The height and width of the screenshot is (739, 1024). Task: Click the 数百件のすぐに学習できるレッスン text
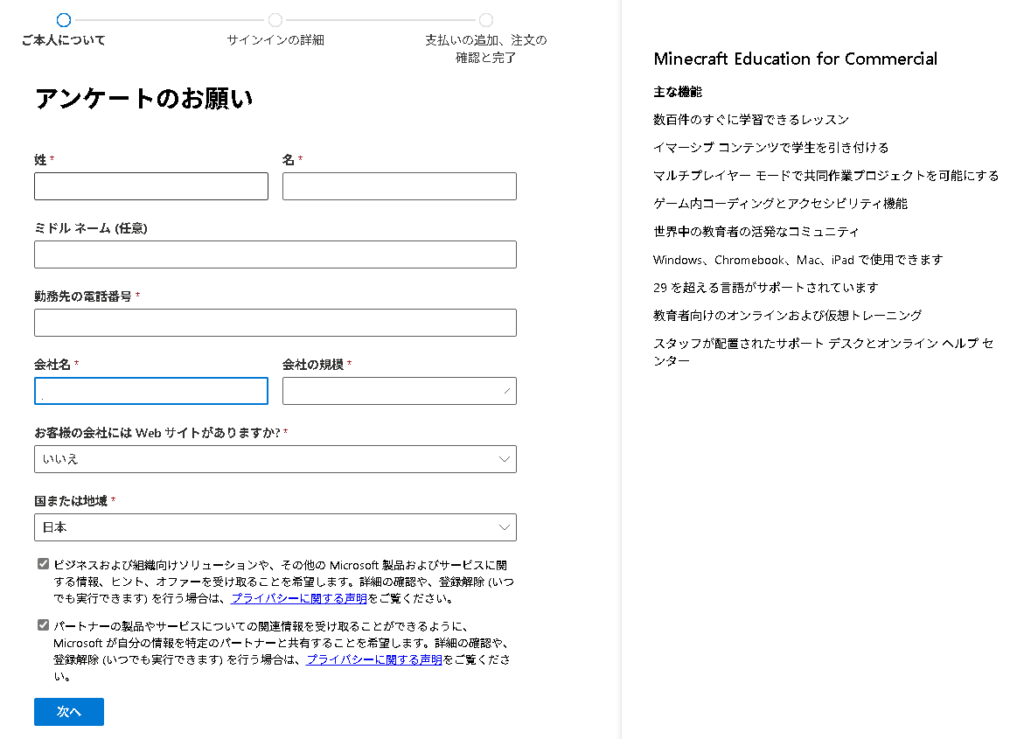coord(751,119)
